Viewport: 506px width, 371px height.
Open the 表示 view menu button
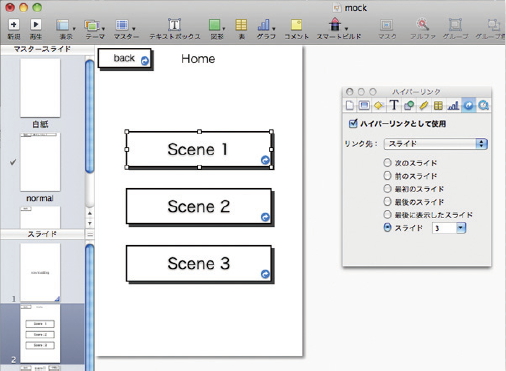(x=65, y=29)
